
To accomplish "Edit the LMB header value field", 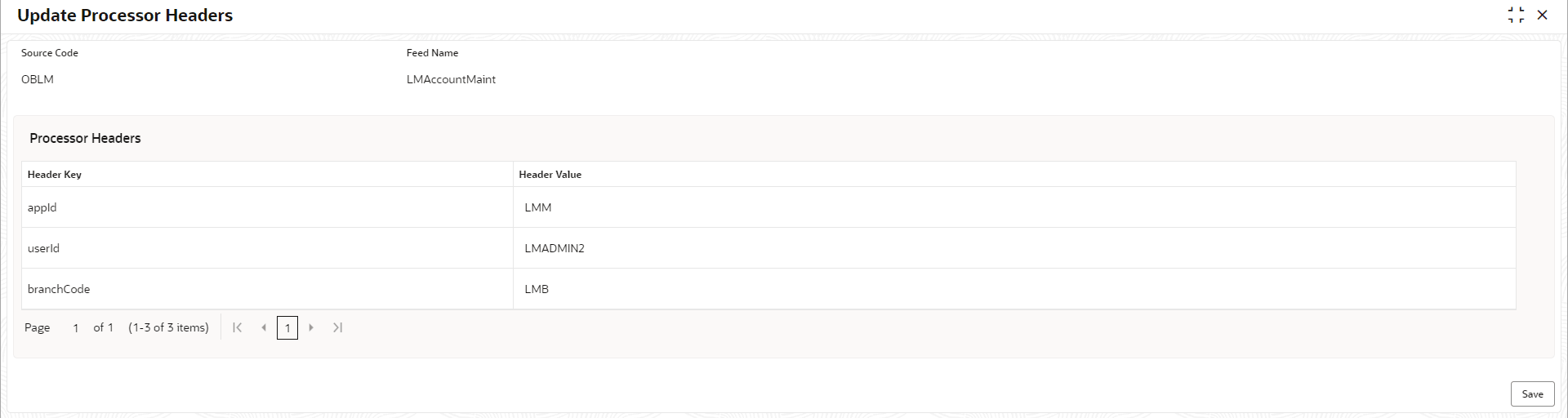I will tap(1014, 289).
